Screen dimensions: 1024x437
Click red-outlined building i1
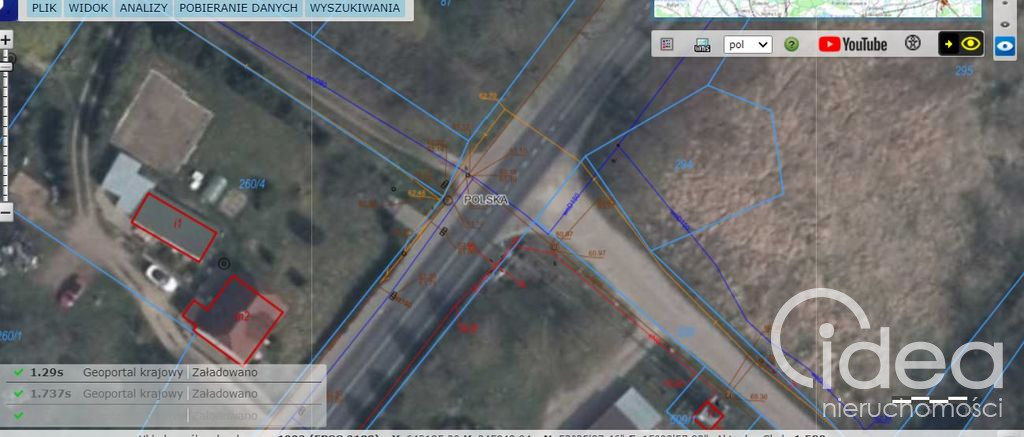click(174, 227)
